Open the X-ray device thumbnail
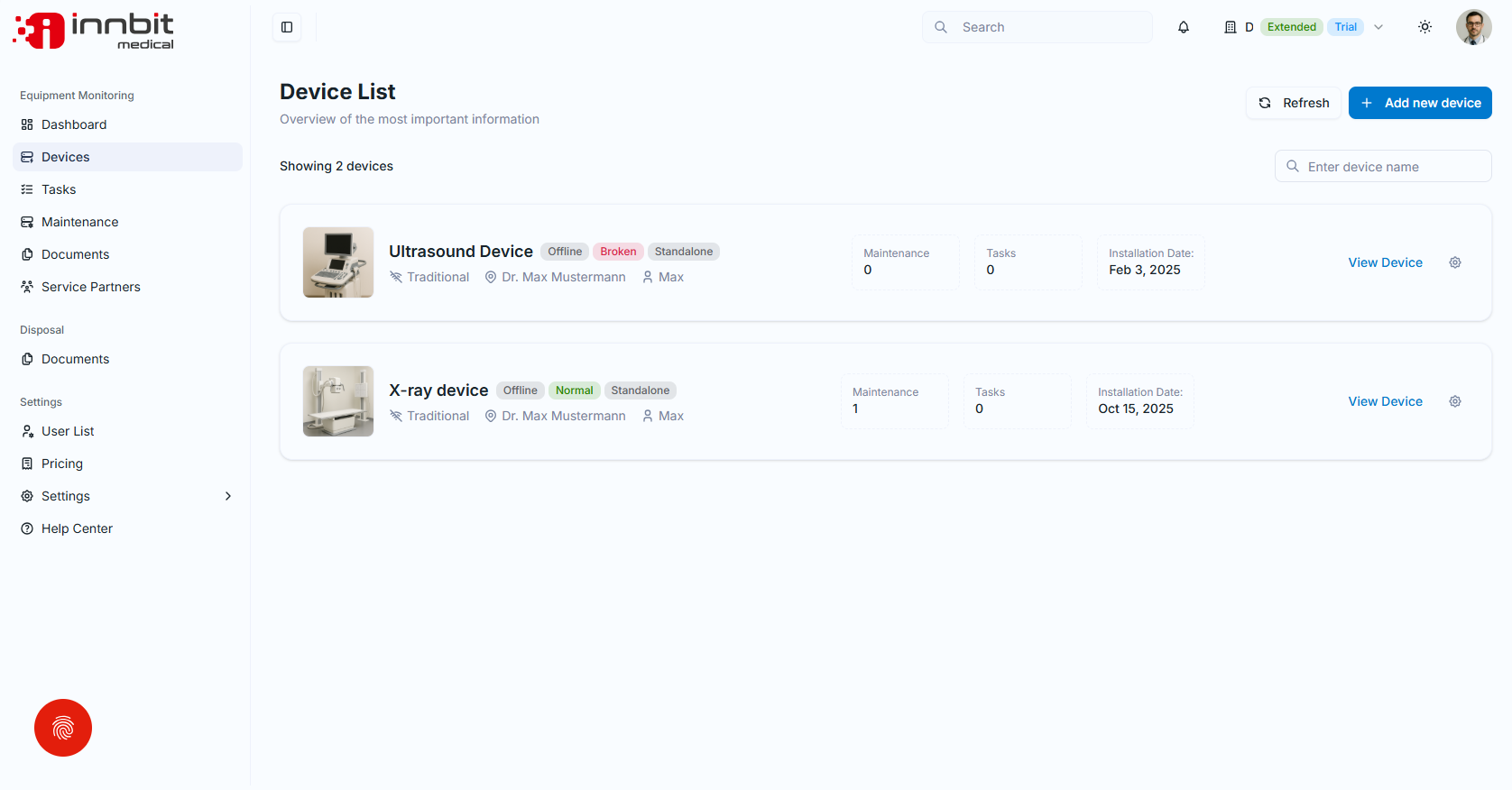Image resolution: width=1512 pixels, height=790 pixels. point(338,401)
